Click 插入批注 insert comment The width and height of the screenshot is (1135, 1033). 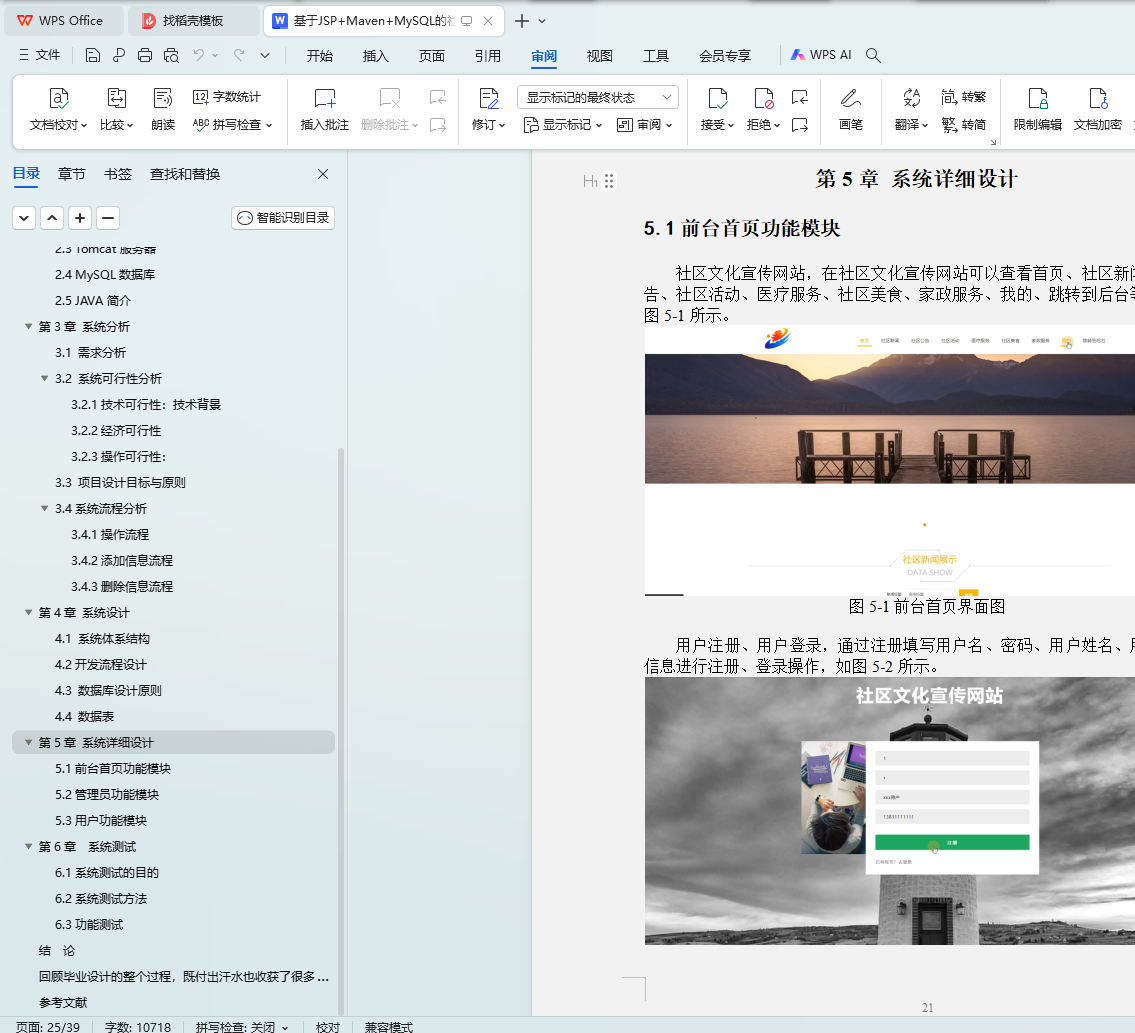point(324,109)
